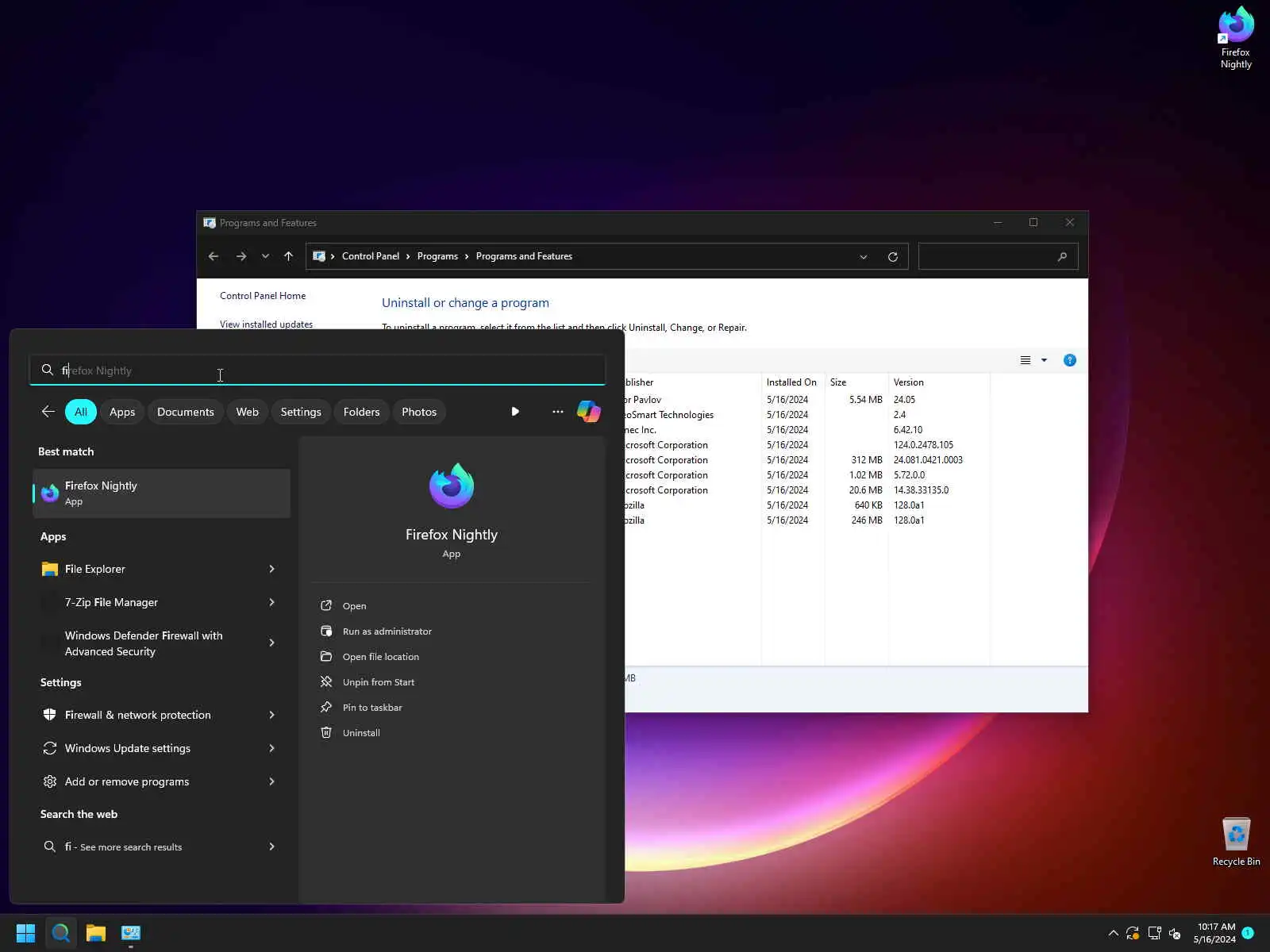Image resolution: width=1270 pixels, height=952 pixels.
Task: Open Firefox Nightly desktop shortcut icon
Action: [x=1236, y=38]
